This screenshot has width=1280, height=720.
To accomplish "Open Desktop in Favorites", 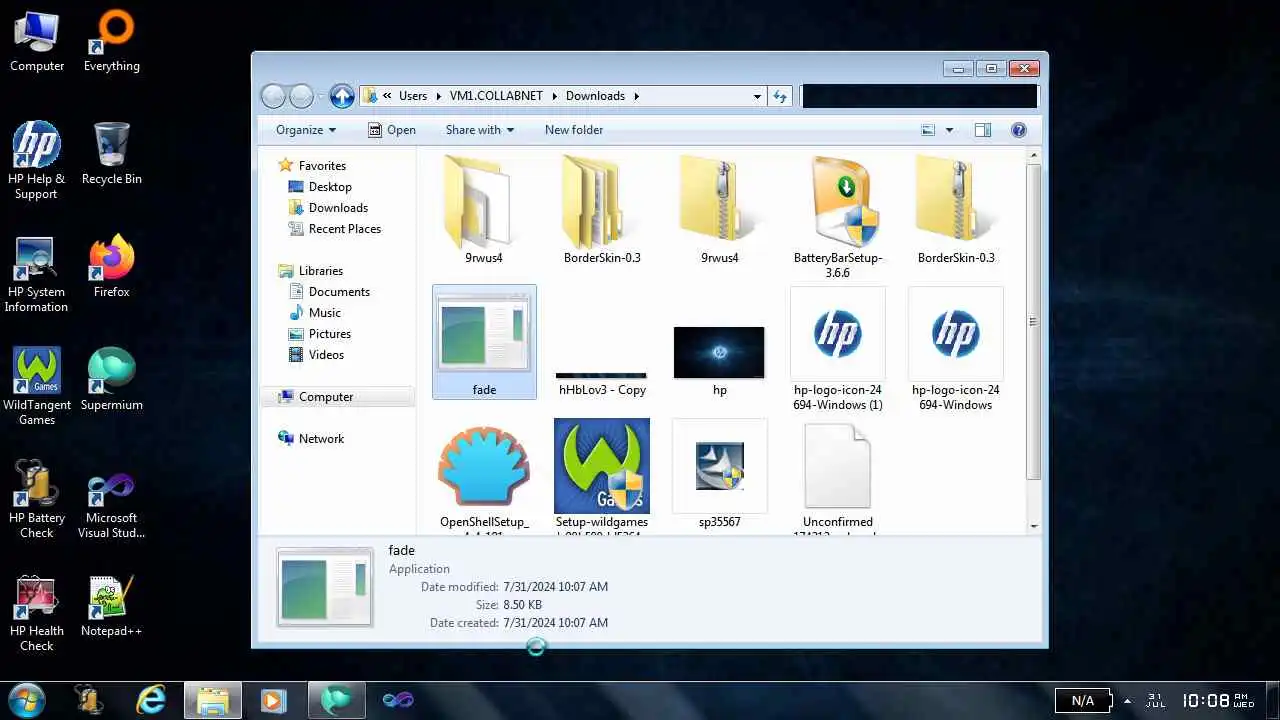I will [330, 187].
